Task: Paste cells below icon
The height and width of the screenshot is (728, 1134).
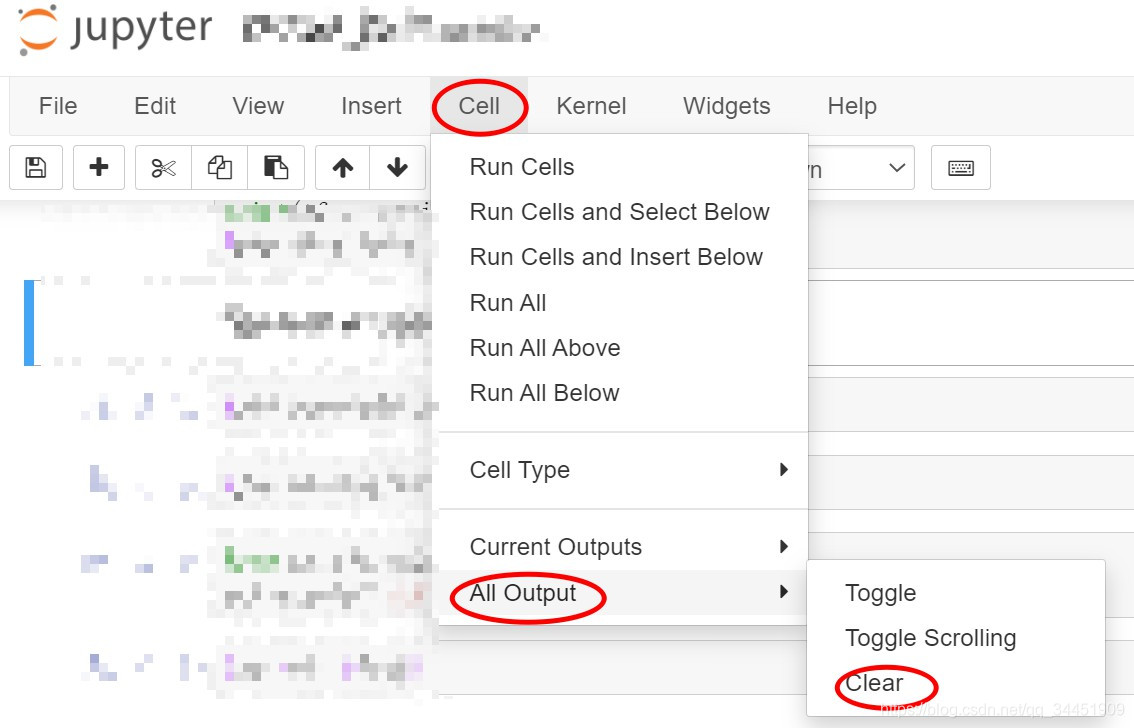Action: [x=276, y=168]
